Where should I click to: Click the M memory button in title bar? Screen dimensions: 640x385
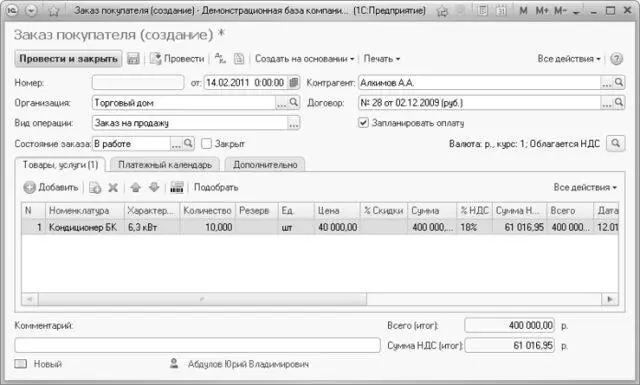coord(523,11)
